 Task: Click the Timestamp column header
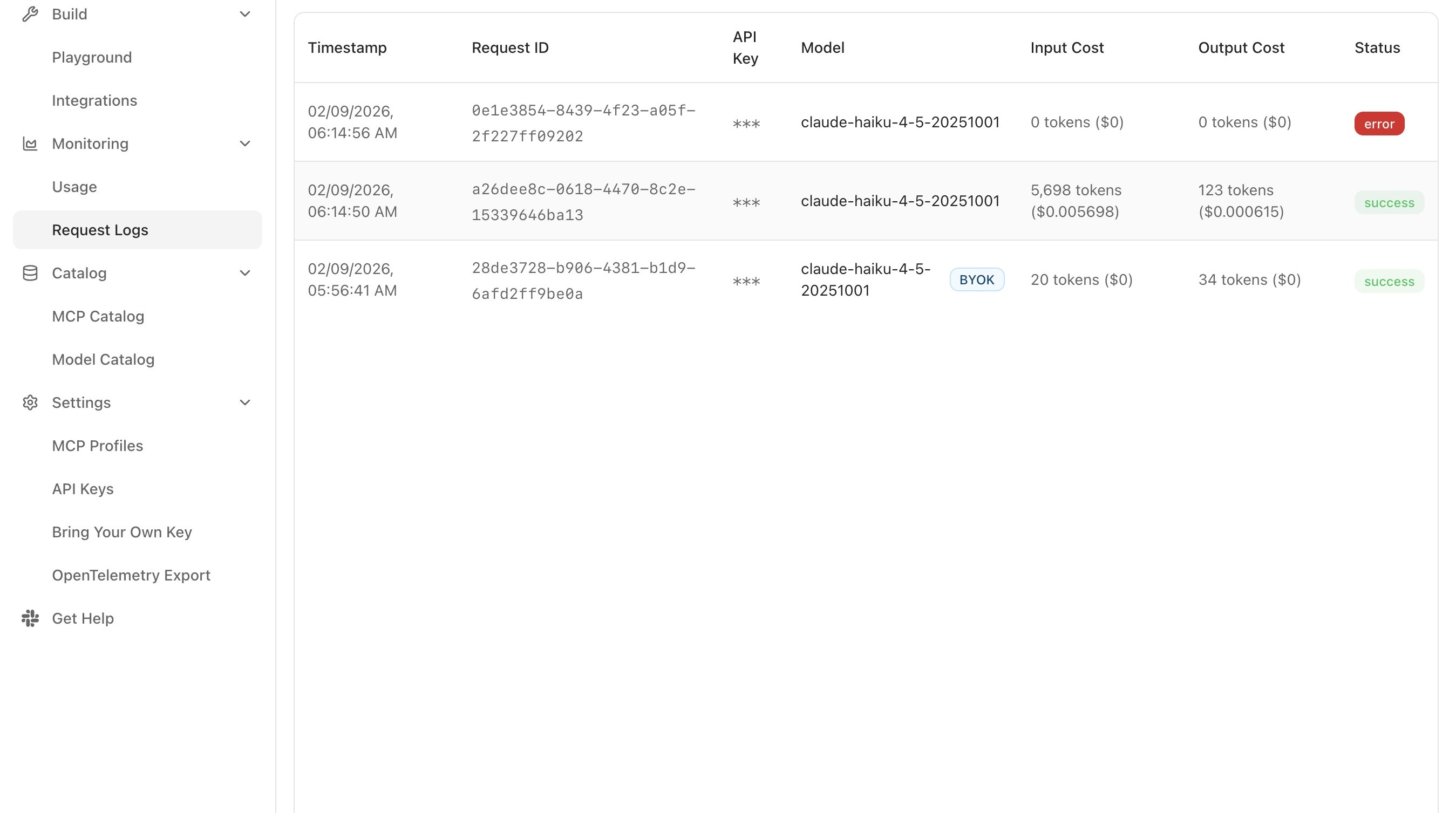347,47
